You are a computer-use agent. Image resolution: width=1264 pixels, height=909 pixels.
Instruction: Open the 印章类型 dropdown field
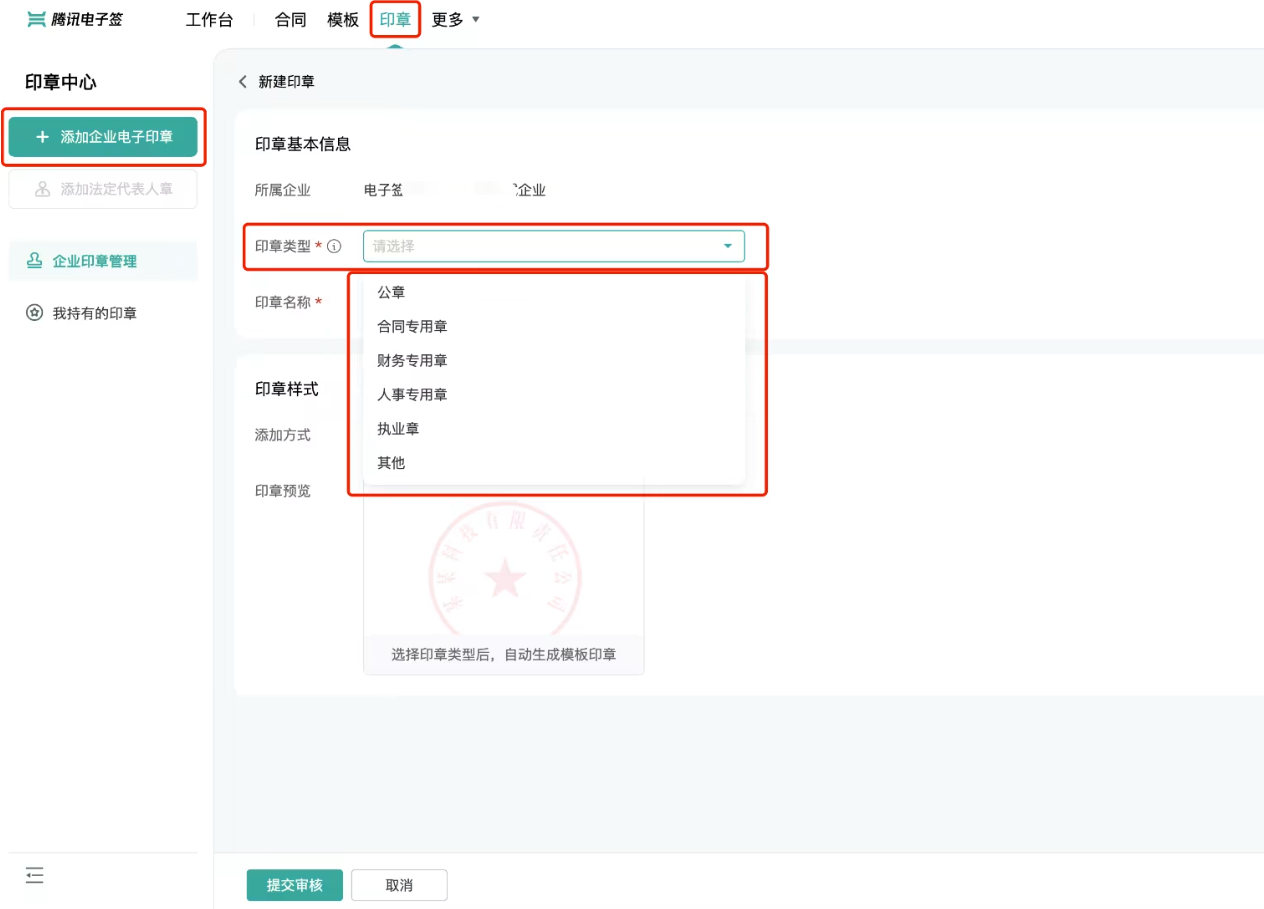pyautogui.click(x=553, y=246)
